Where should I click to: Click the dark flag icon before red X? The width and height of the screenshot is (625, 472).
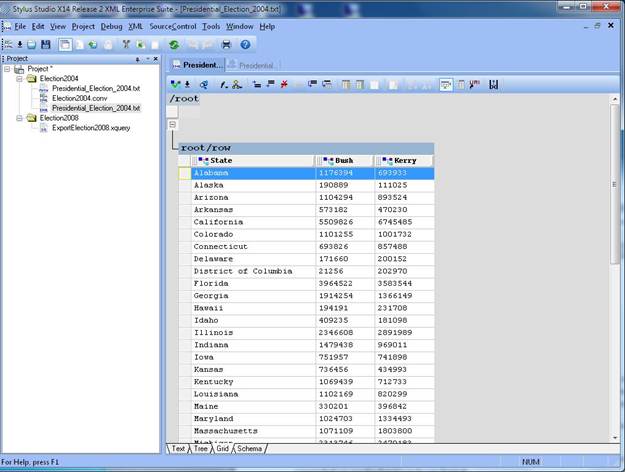point(270,84)
